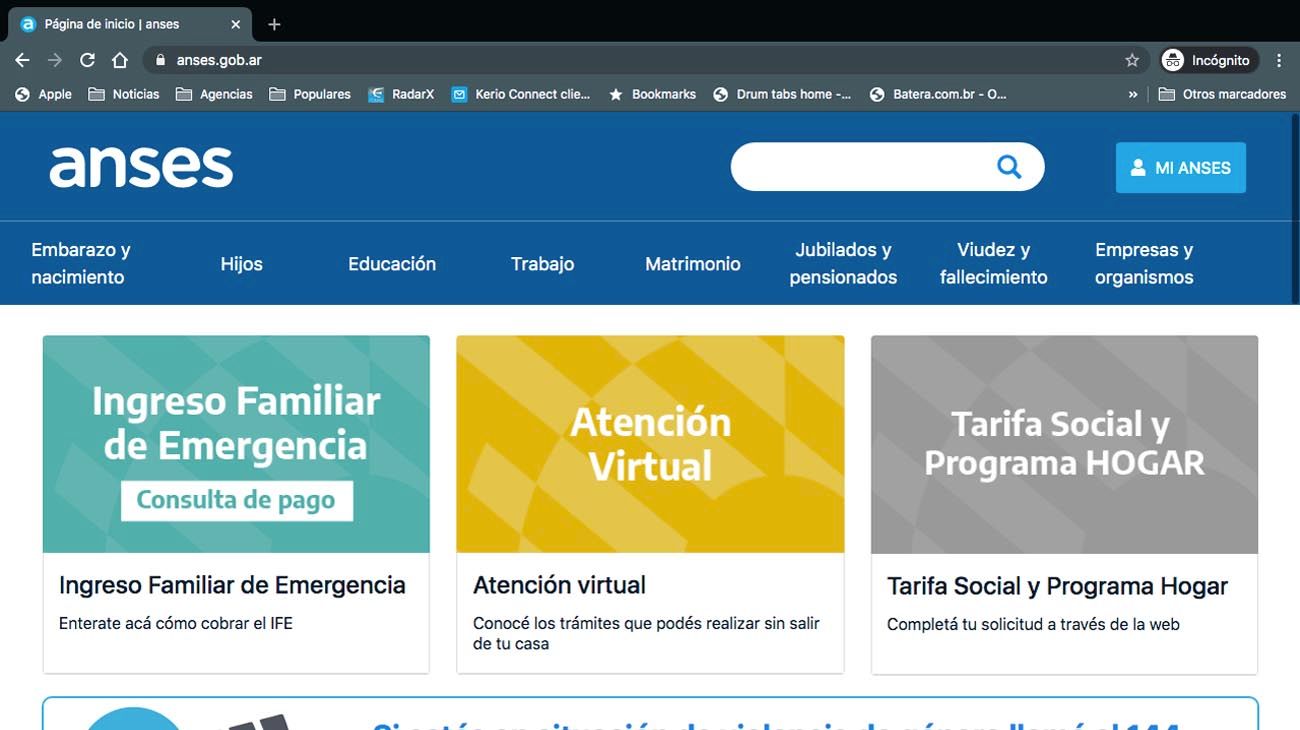Image resolution: width=1300 pixels, height=730 pixels.
Task: Close the Página de inicio tab
Action: 236,24
